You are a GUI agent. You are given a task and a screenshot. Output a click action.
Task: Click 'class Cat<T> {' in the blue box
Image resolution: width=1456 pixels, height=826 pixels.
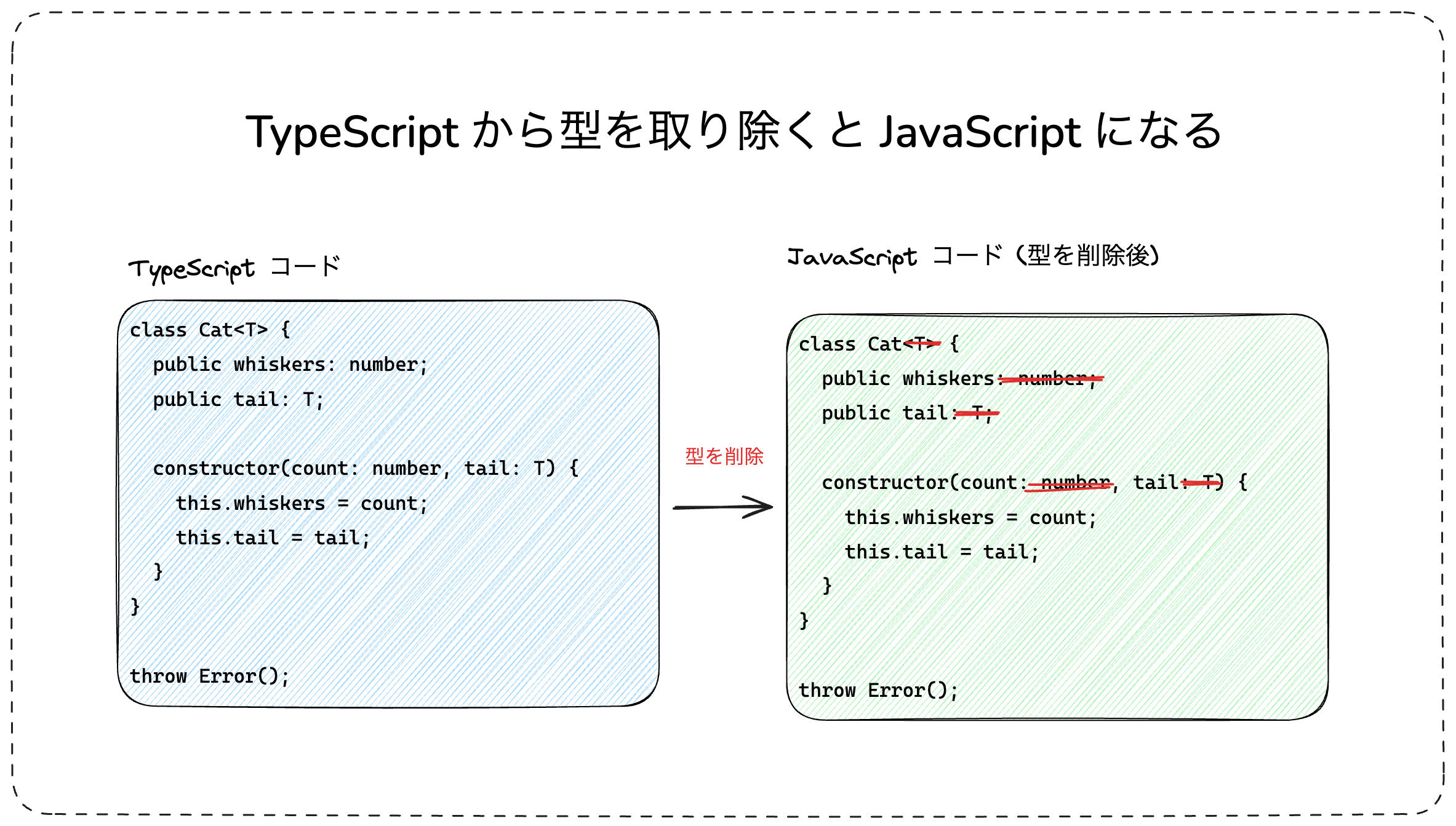(210, 330)
